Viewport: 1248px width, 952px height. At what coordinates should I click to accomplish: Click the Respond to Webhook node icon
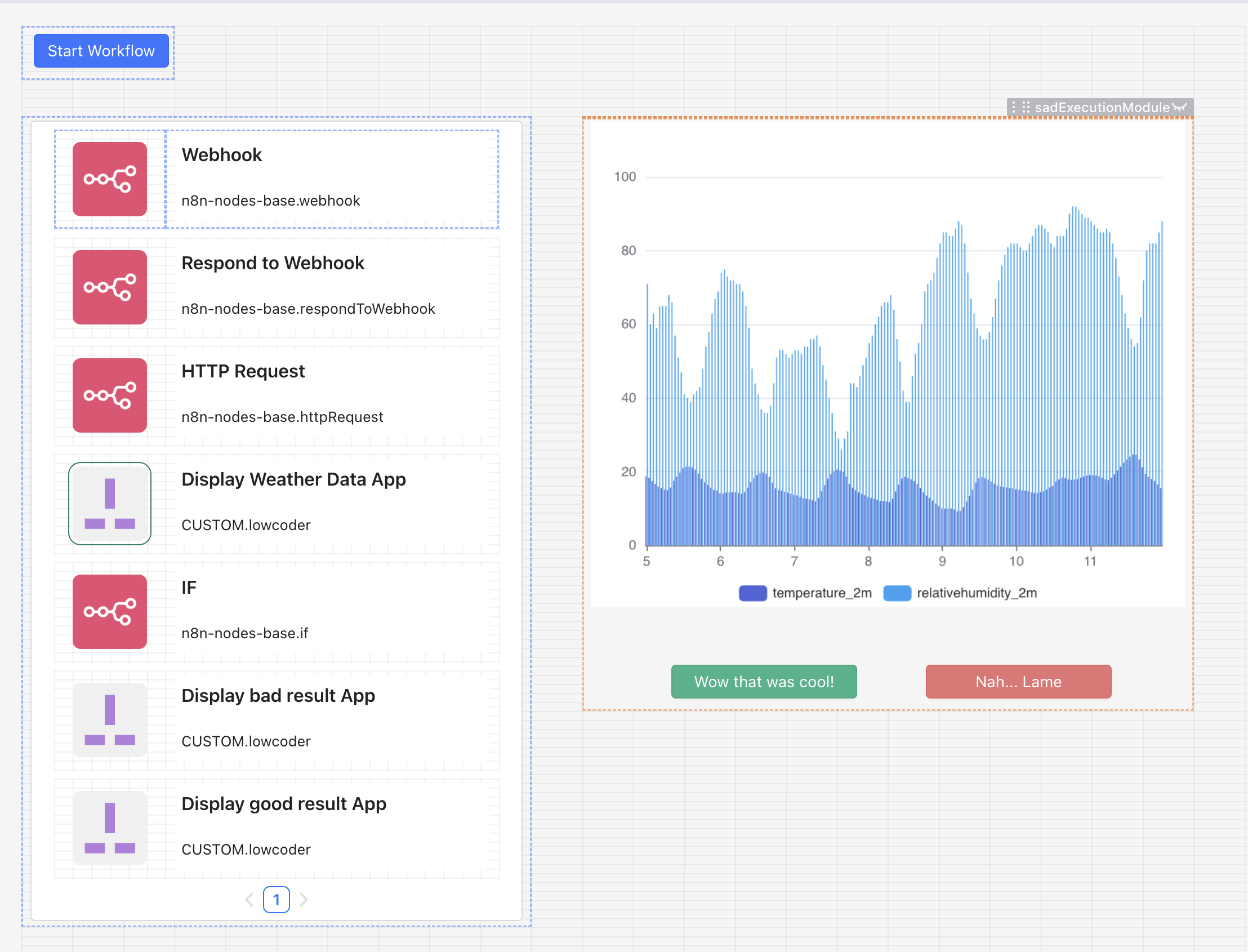coord(109,287)
